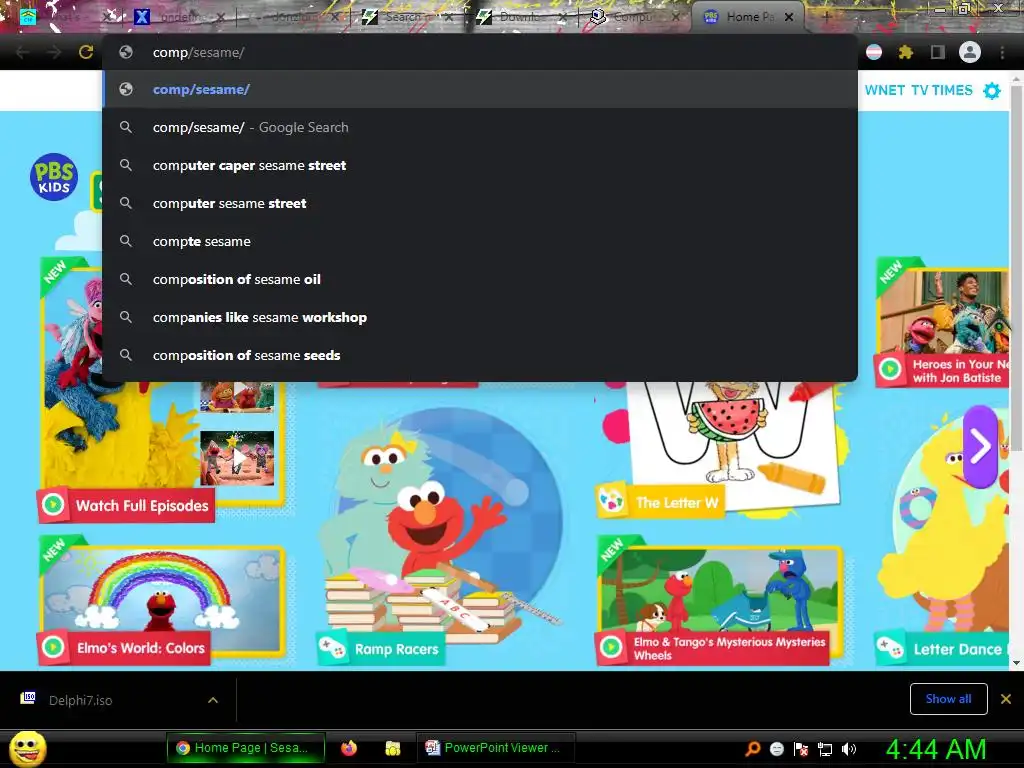Pick 'computer sesame street' suggestion
This screenshot has width=1024, height=768.
[480, 203]
